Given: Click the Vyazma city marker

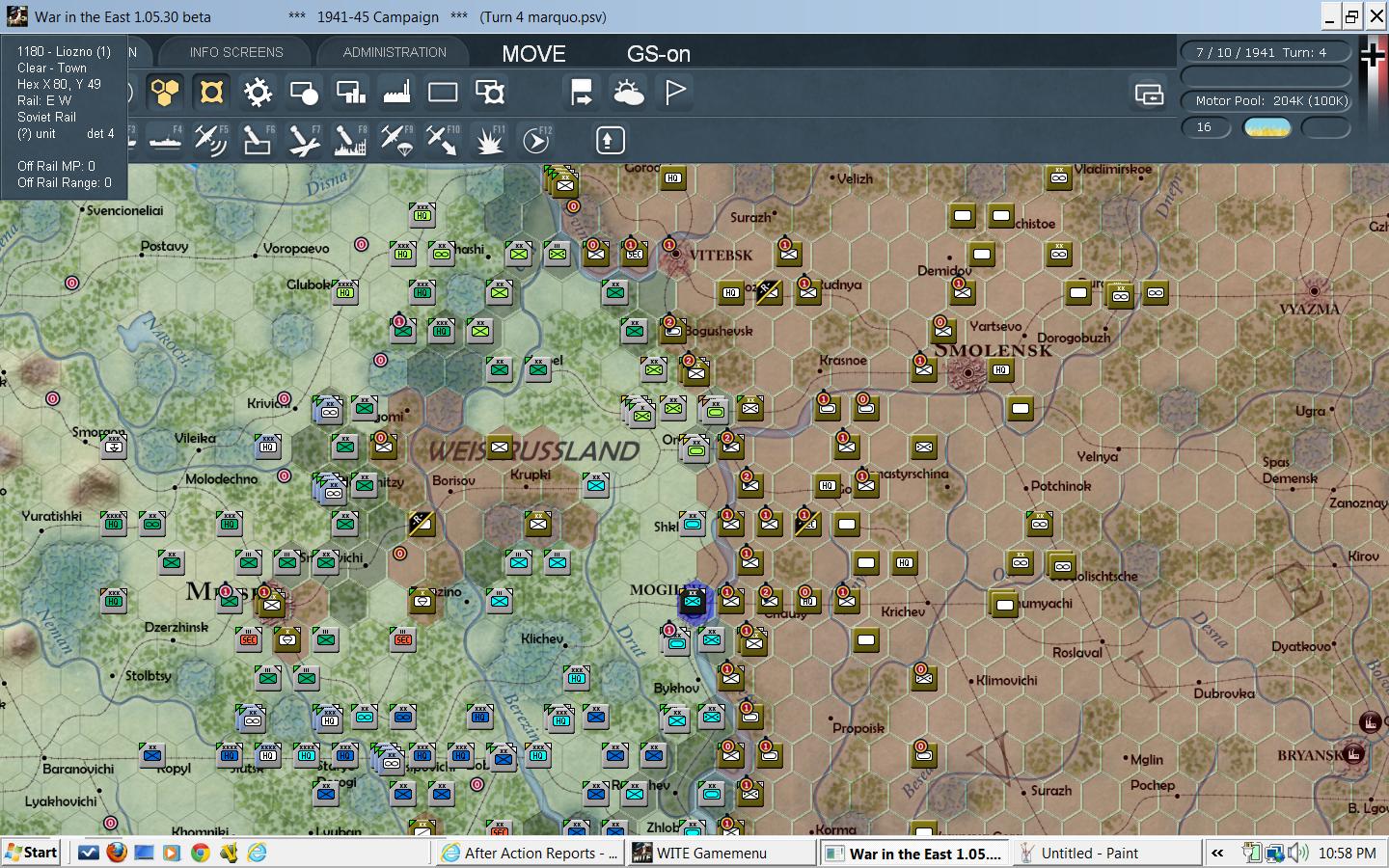Looking at the screenshot, I should tap(1314, 290).
